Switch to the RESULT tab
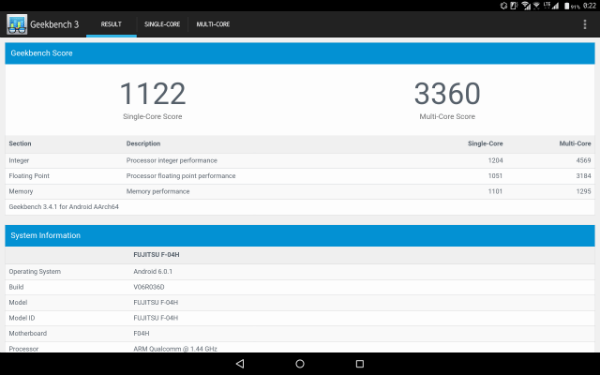Image resolution: width=600 pixels, height=375 pixels. click(x=111, y=24)
